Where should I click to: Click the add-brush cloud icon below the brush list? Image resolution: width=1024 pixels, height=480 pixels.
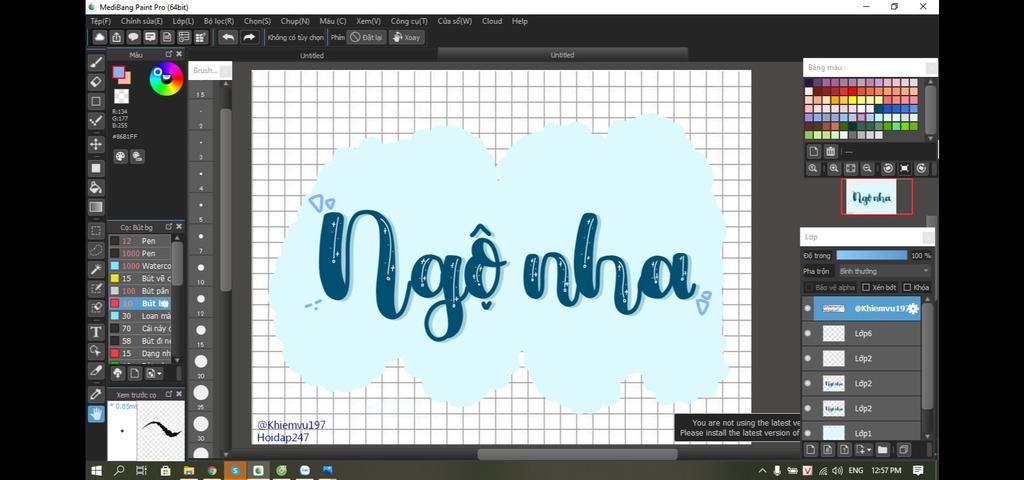click(x=118, y=373)
